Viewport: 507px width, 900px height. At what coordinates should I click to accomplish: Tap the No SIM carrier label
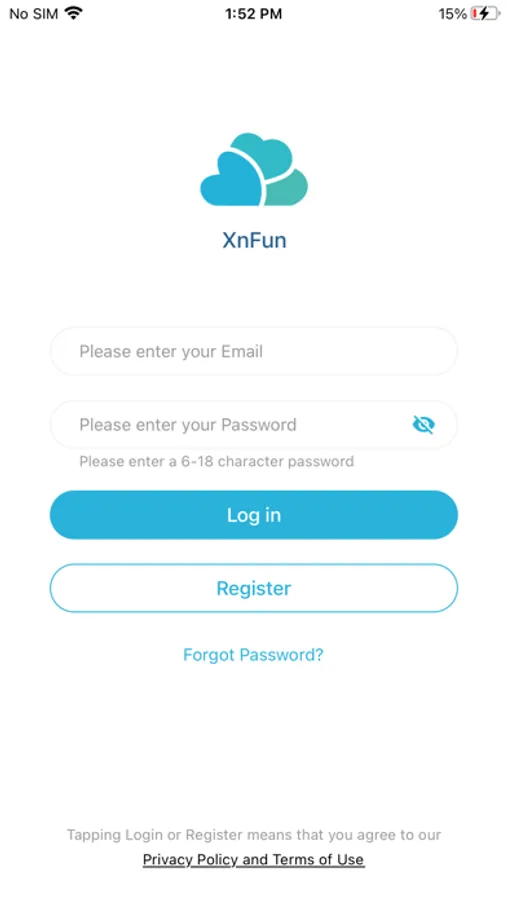coord(34,14)
